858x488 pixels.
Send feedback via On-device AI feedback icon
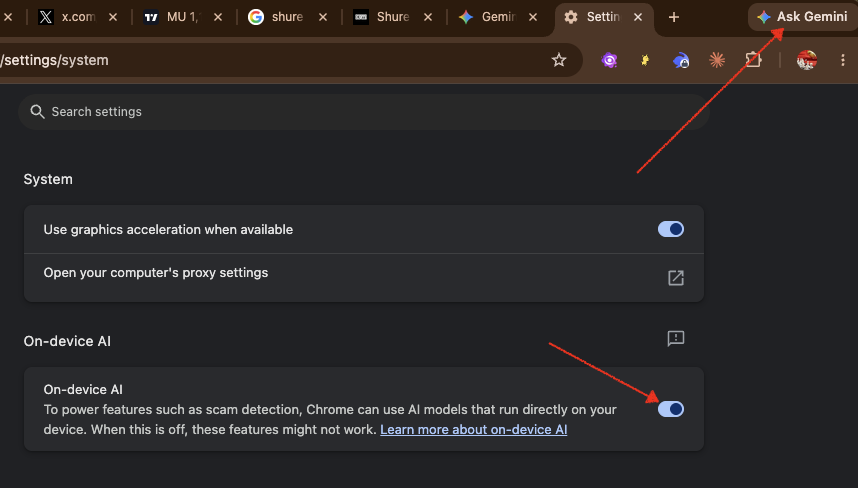(676, 339)
